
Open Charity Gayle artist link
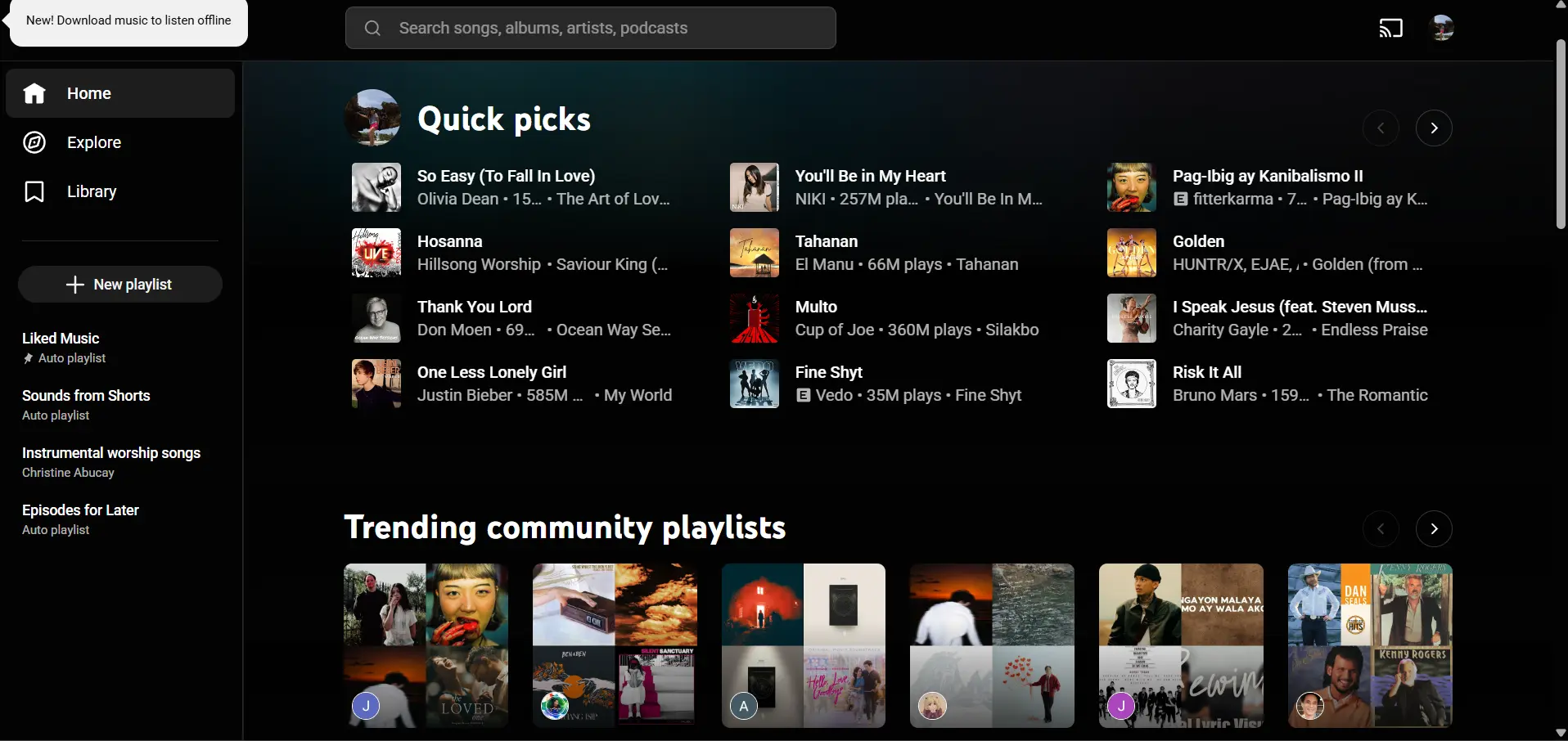[1220, 330]
